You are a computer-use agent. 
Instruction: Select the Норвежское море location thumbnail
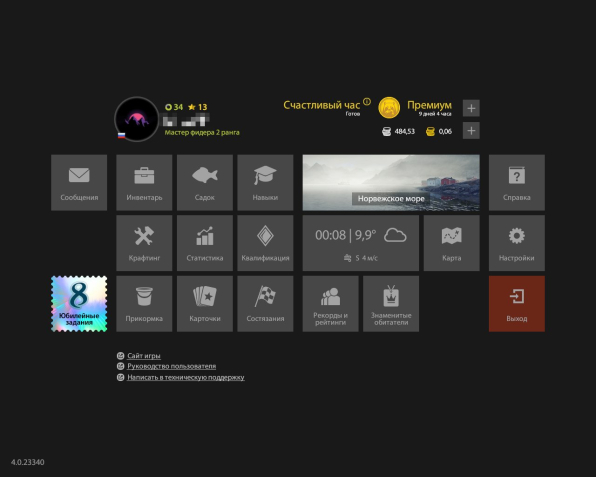(391, 182)
